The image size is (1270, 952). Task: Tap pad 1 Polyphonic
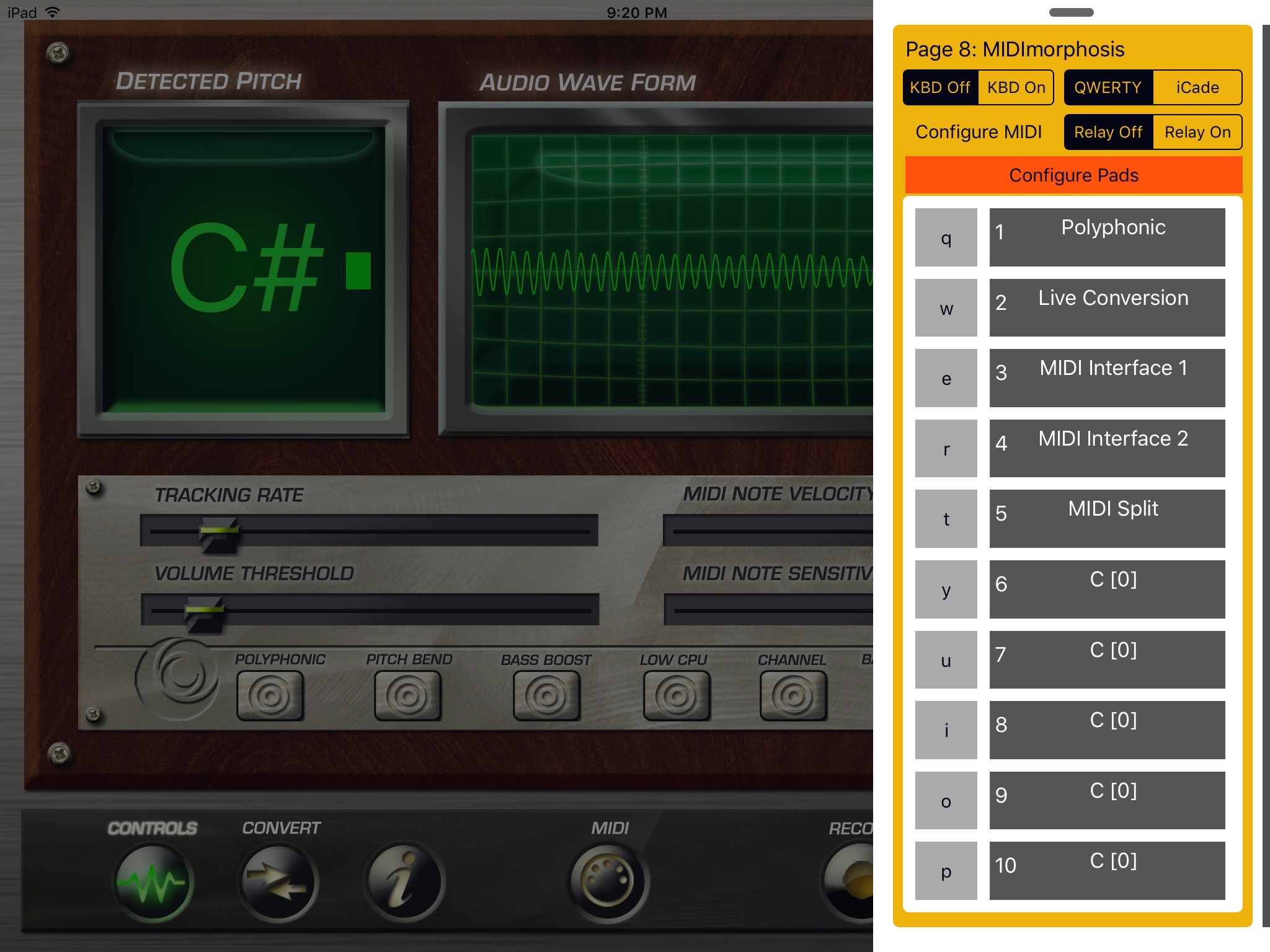(1107, 237)
